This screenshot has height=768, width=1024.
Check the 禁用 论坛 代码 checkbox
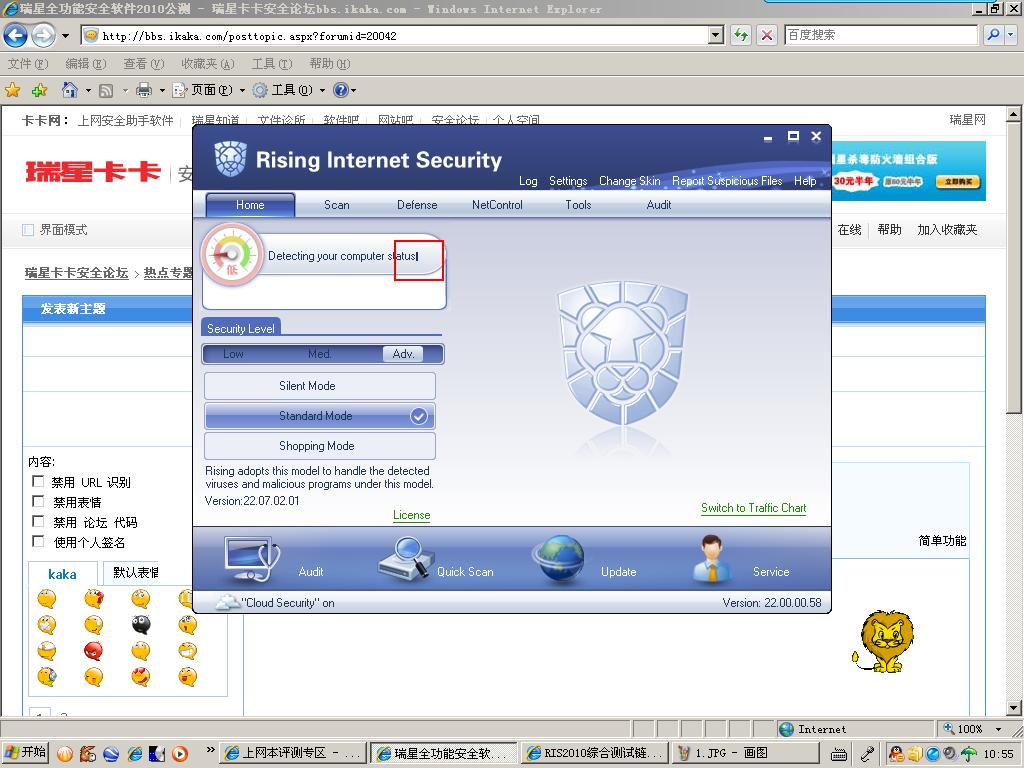tap(38, 521)
